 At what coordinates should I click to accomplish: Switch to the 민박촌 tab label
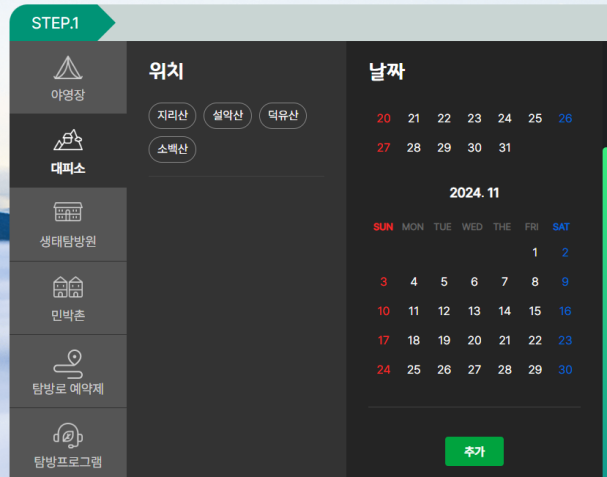pyautogui.click(x=68, y=315)
